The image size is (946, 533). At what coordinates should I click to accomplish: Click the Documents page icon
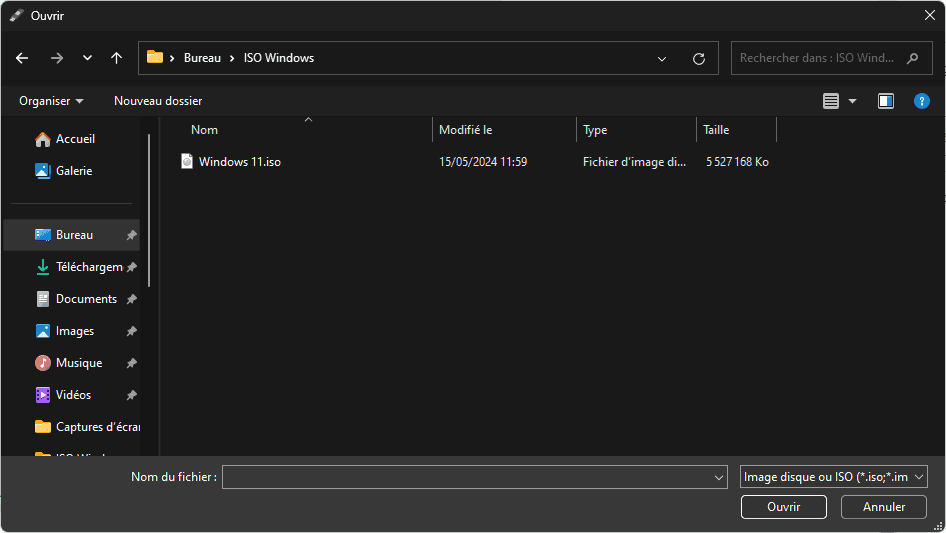pos(43,299)
